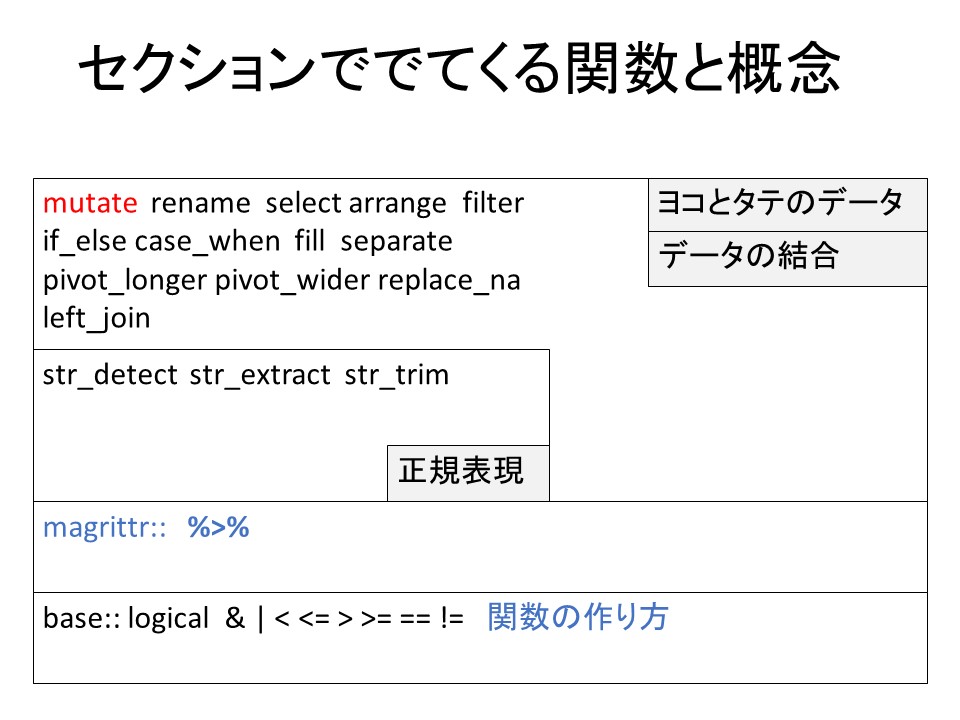
Task: Click the 正規表現 box
Action: point(468,472)
